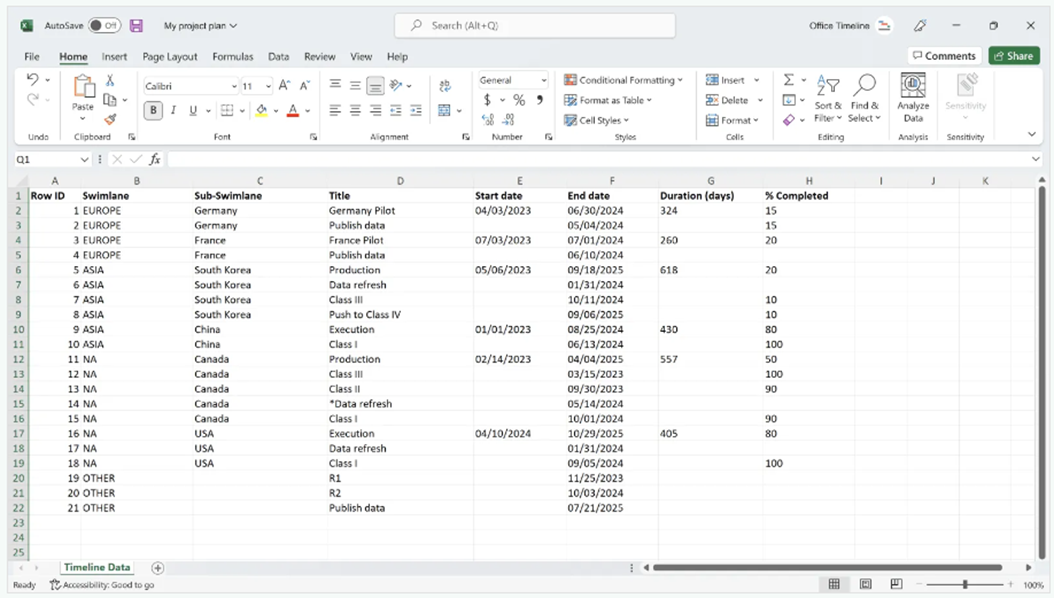Click the Insert Function fx icon
Image resolution: width=1054 pixels, height=598 pixels.
[x=155, y=159]
